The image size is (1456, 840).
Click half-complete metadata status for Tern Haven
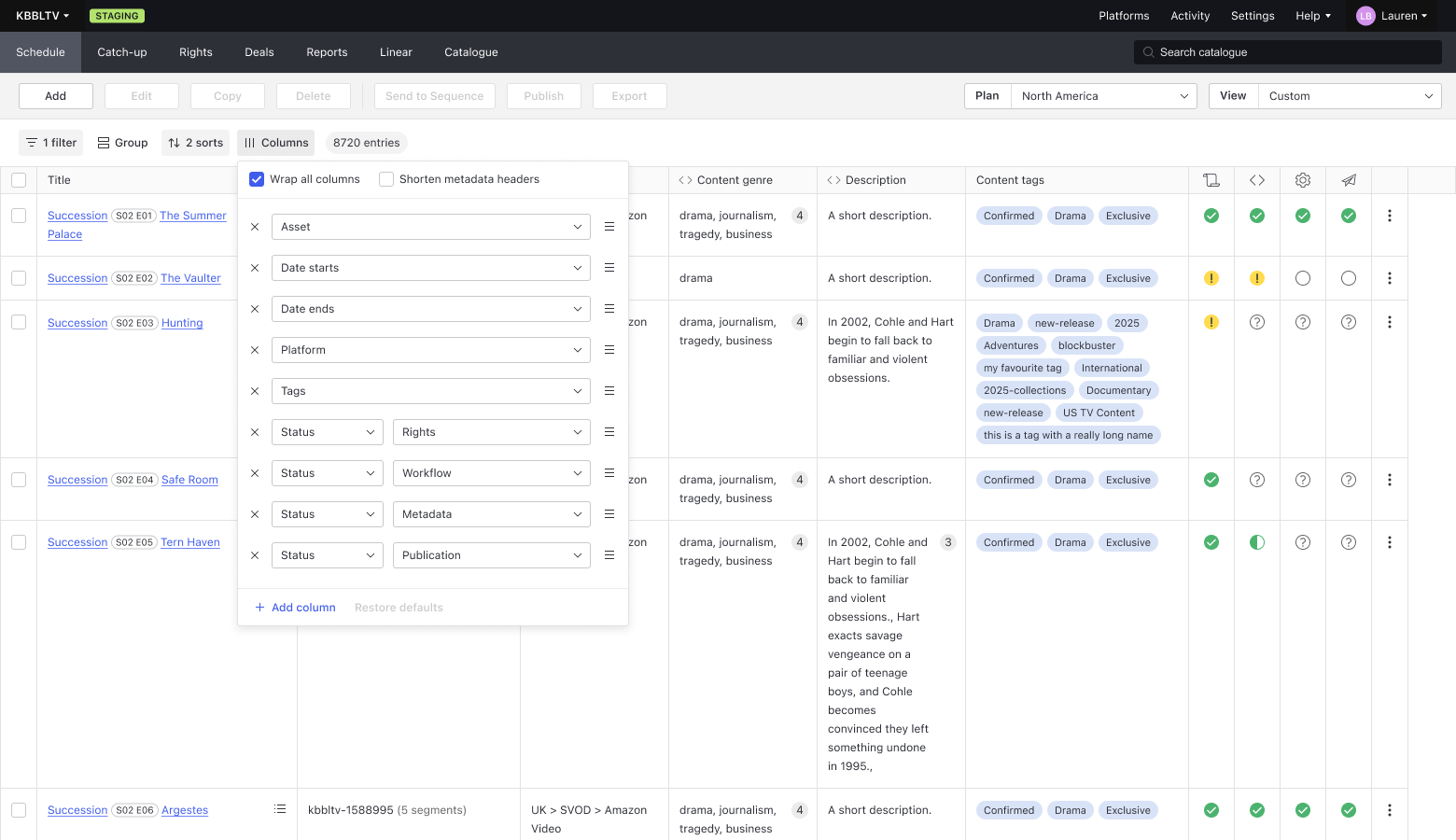[1257, 542]
